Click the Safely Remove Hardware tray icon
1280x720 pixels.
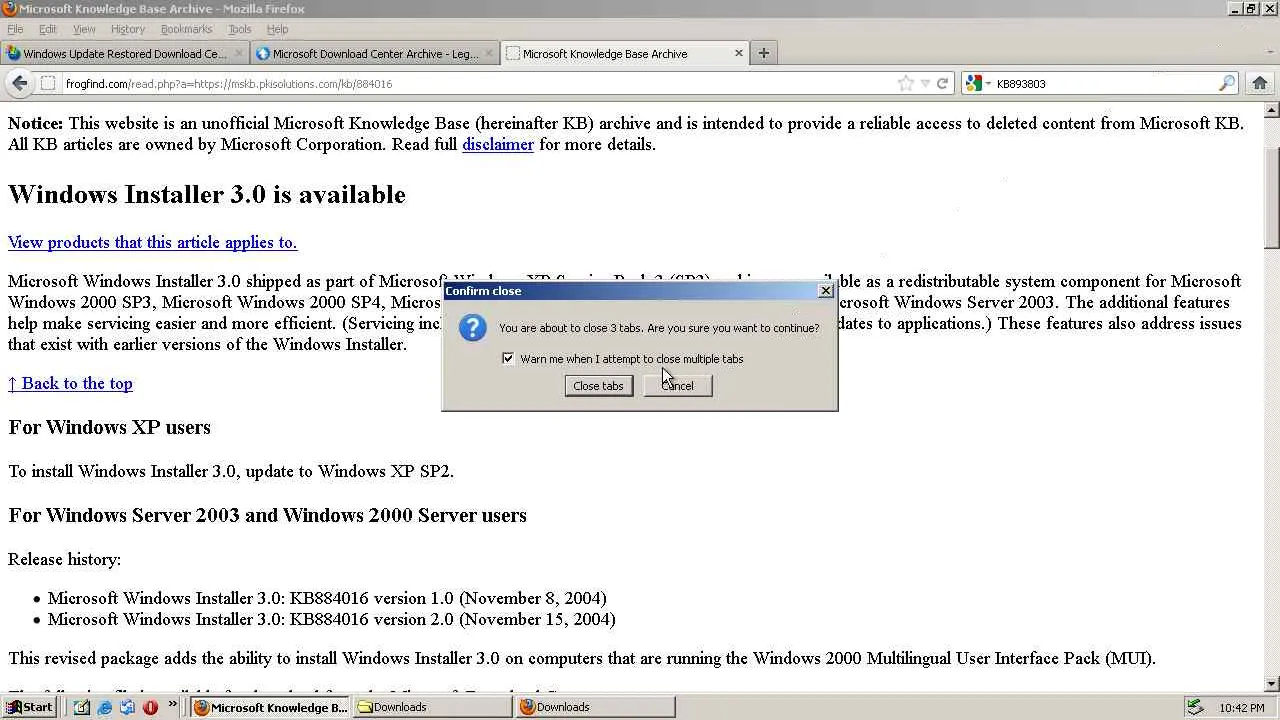point(1194,707)
